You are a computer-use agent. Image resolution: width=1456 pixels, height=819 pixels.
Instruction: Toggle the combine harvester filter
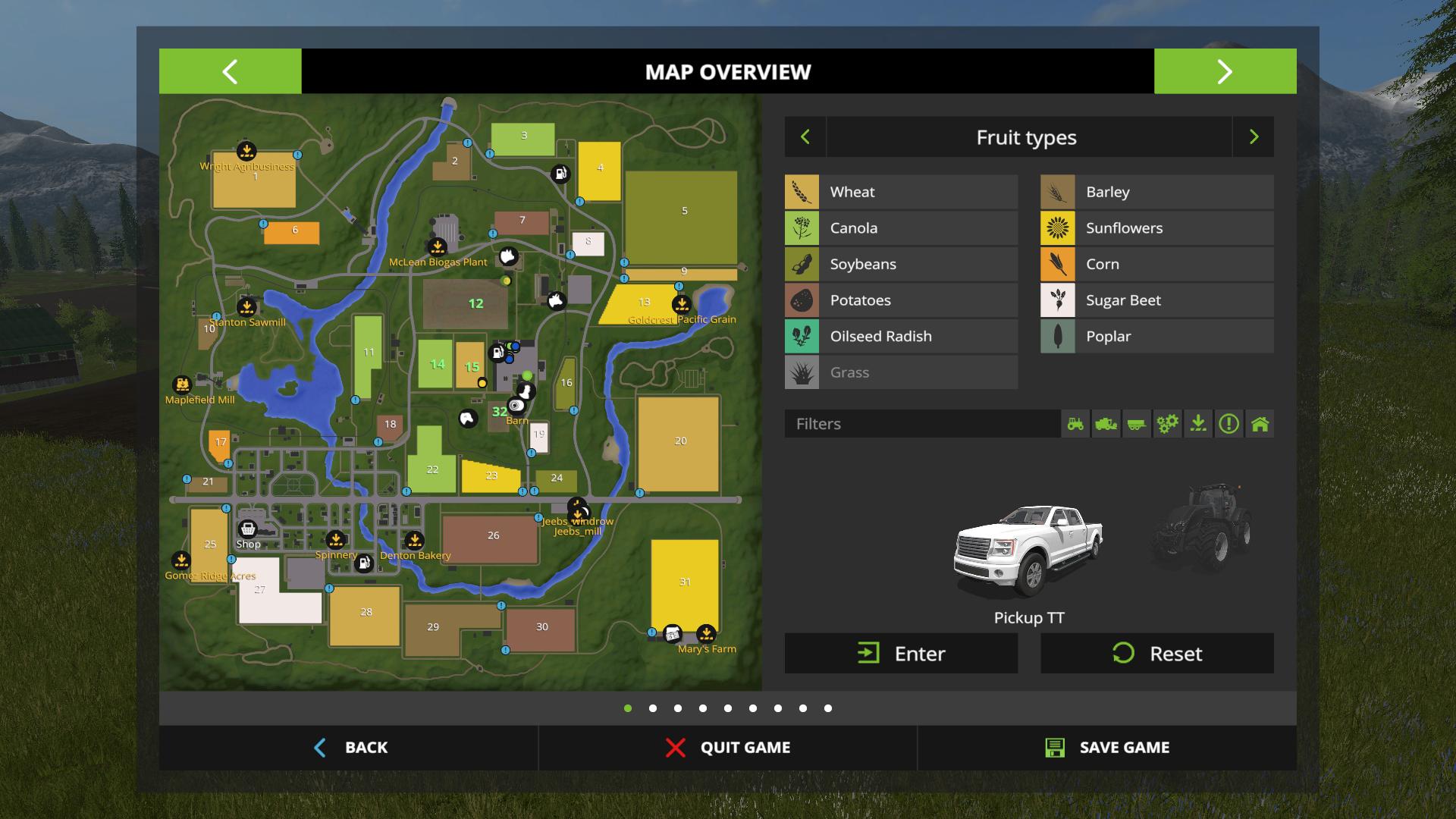[1106, 424]
